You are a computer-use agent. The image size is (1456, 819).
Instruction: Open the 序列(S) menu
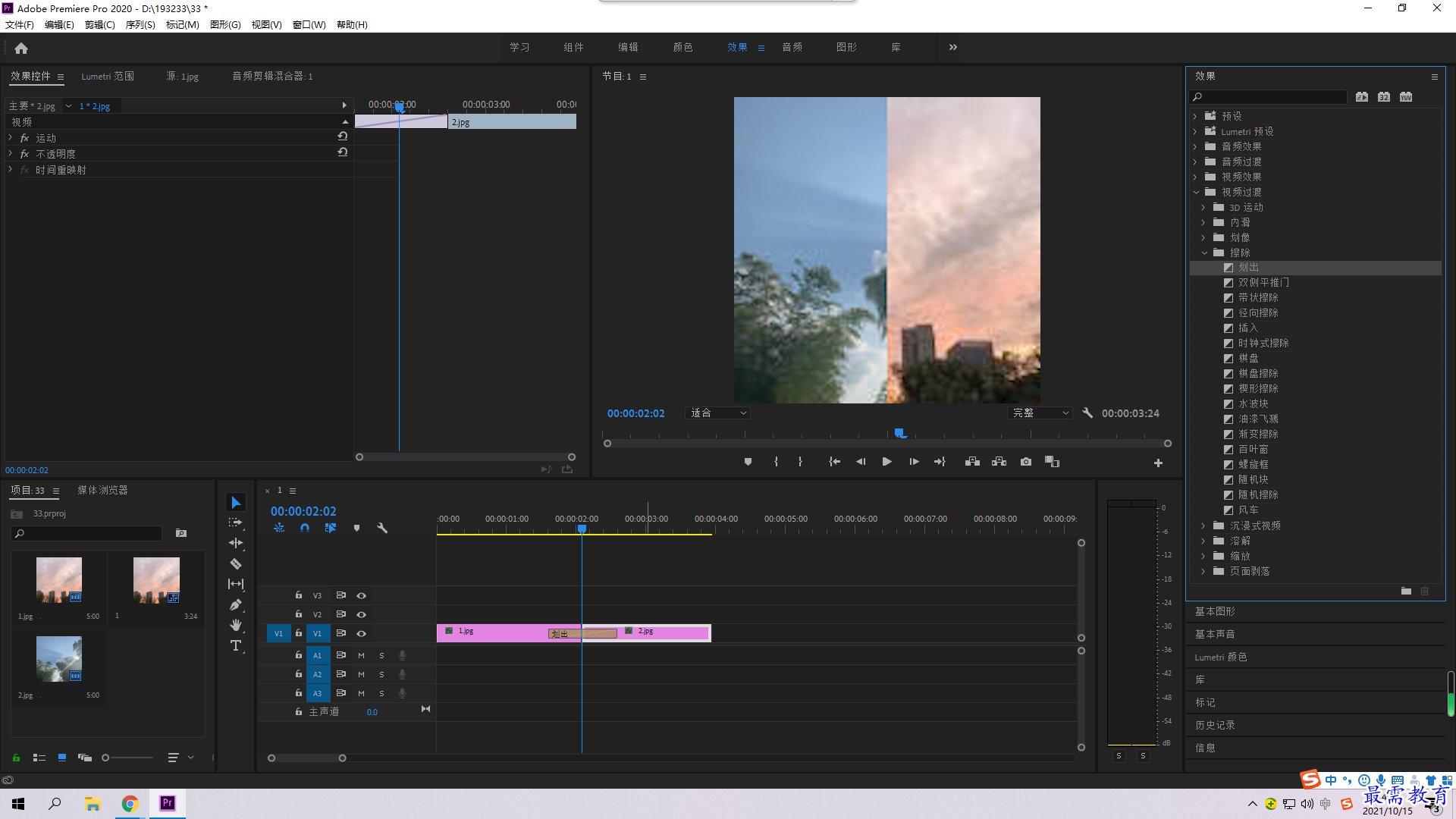pos(140,25)
